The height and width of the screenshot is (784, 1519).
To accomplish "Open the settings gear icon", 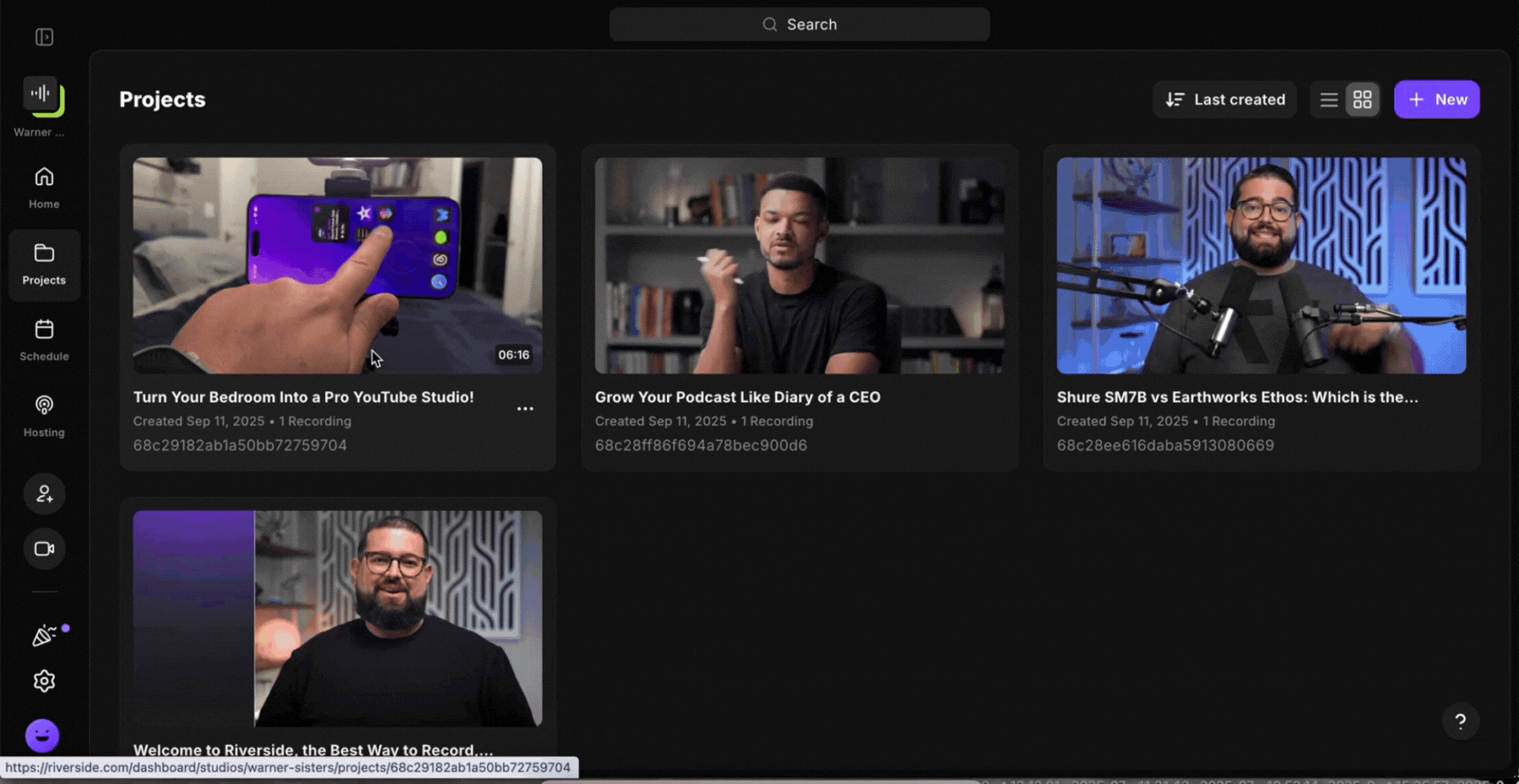I will click(44, 681).
